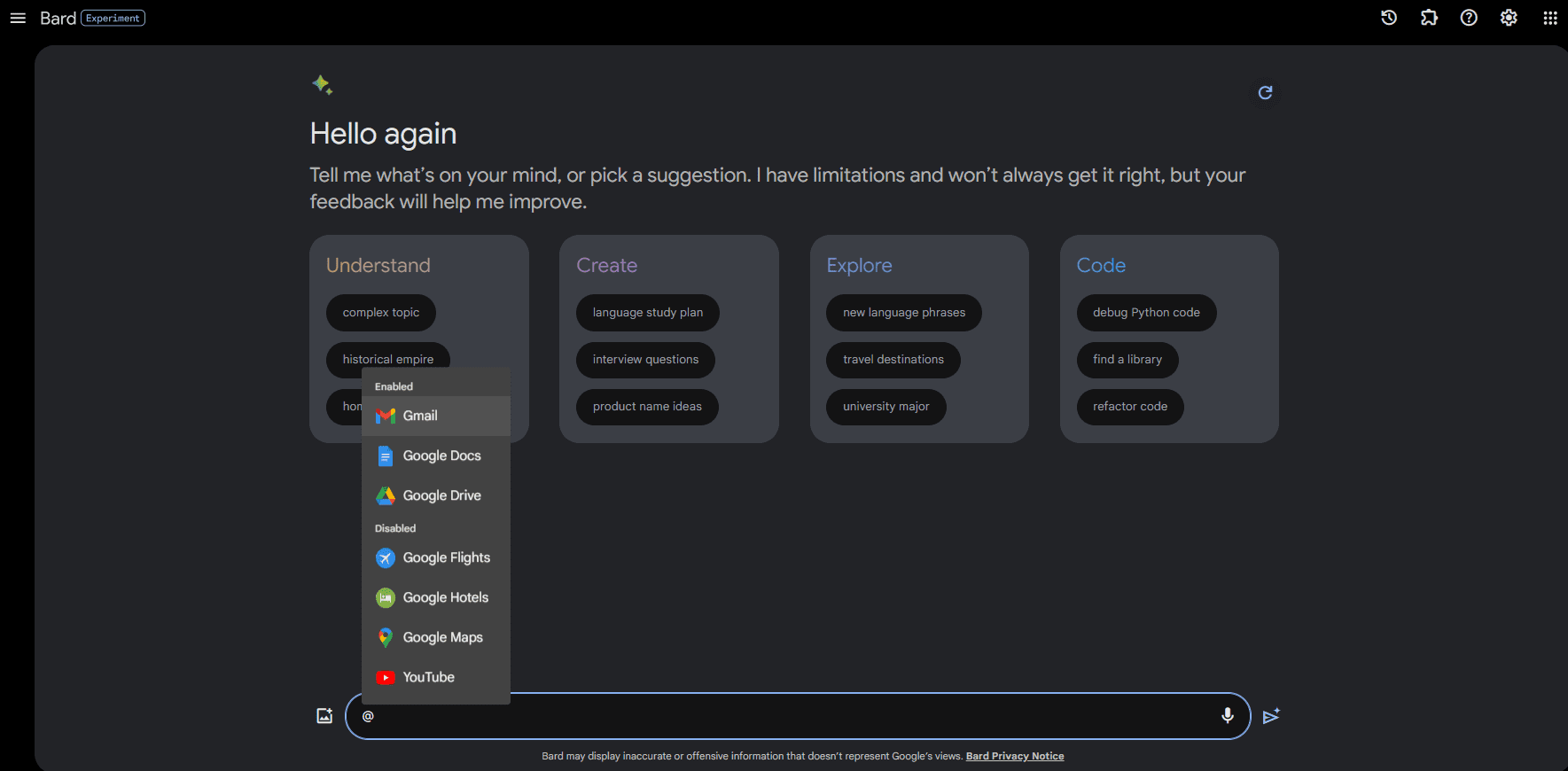Click the refresh suggestions icon
This screenshot has height=771, width=1568.
[x=1266, y=92]
